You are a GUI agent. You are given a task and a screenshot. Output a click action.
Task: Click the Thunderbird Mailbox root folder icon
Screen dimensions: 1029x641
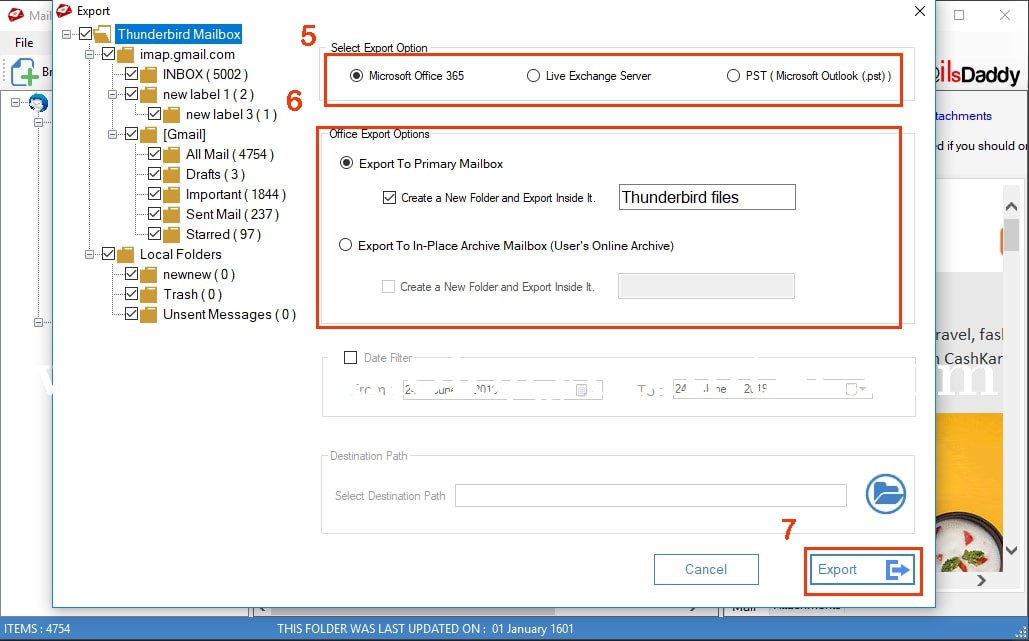tap(102, 34)
